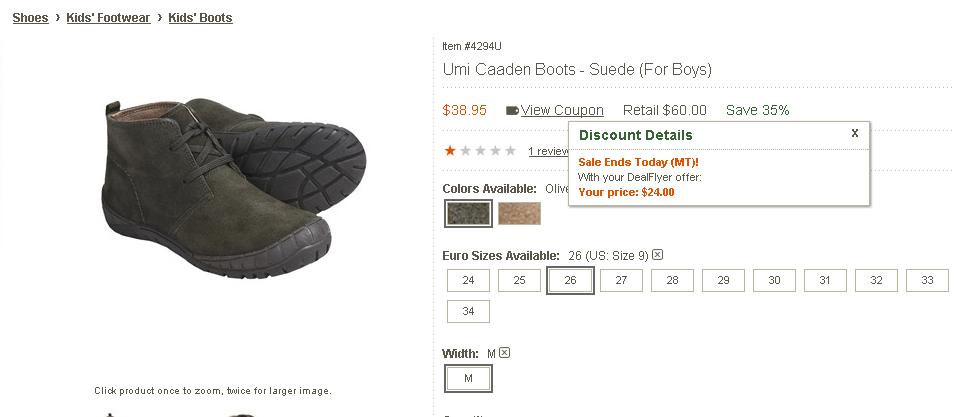Choose Euro size 27
This screenshot has height=417, width=960.
tap(621, 281)
